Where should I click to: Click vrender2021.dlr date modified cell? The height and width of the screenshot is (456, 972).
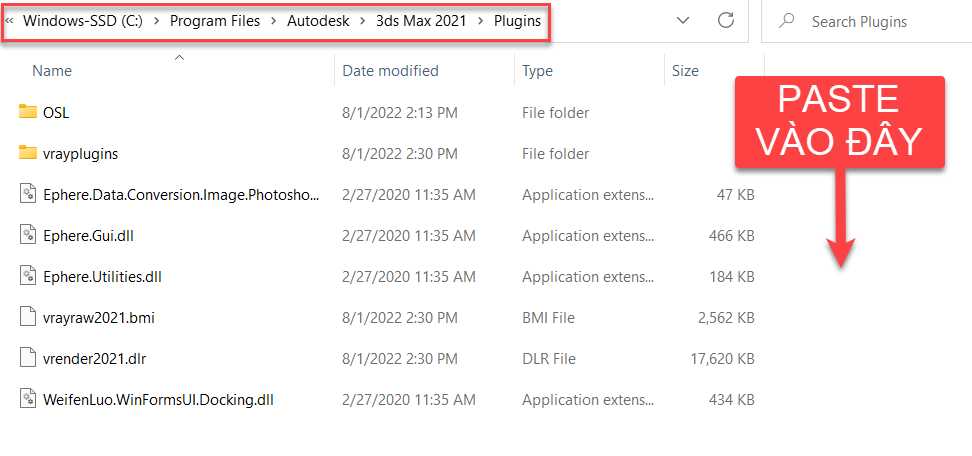pyautogui.click(x=400, y=358)
